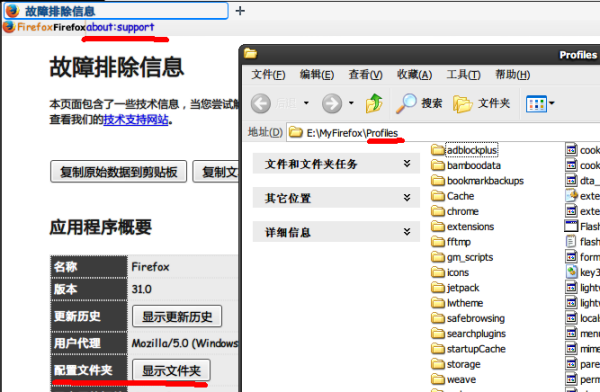Select the bookmarkbackups folder
The width and height of the screenshot is (600, 392).
(477, 181)
